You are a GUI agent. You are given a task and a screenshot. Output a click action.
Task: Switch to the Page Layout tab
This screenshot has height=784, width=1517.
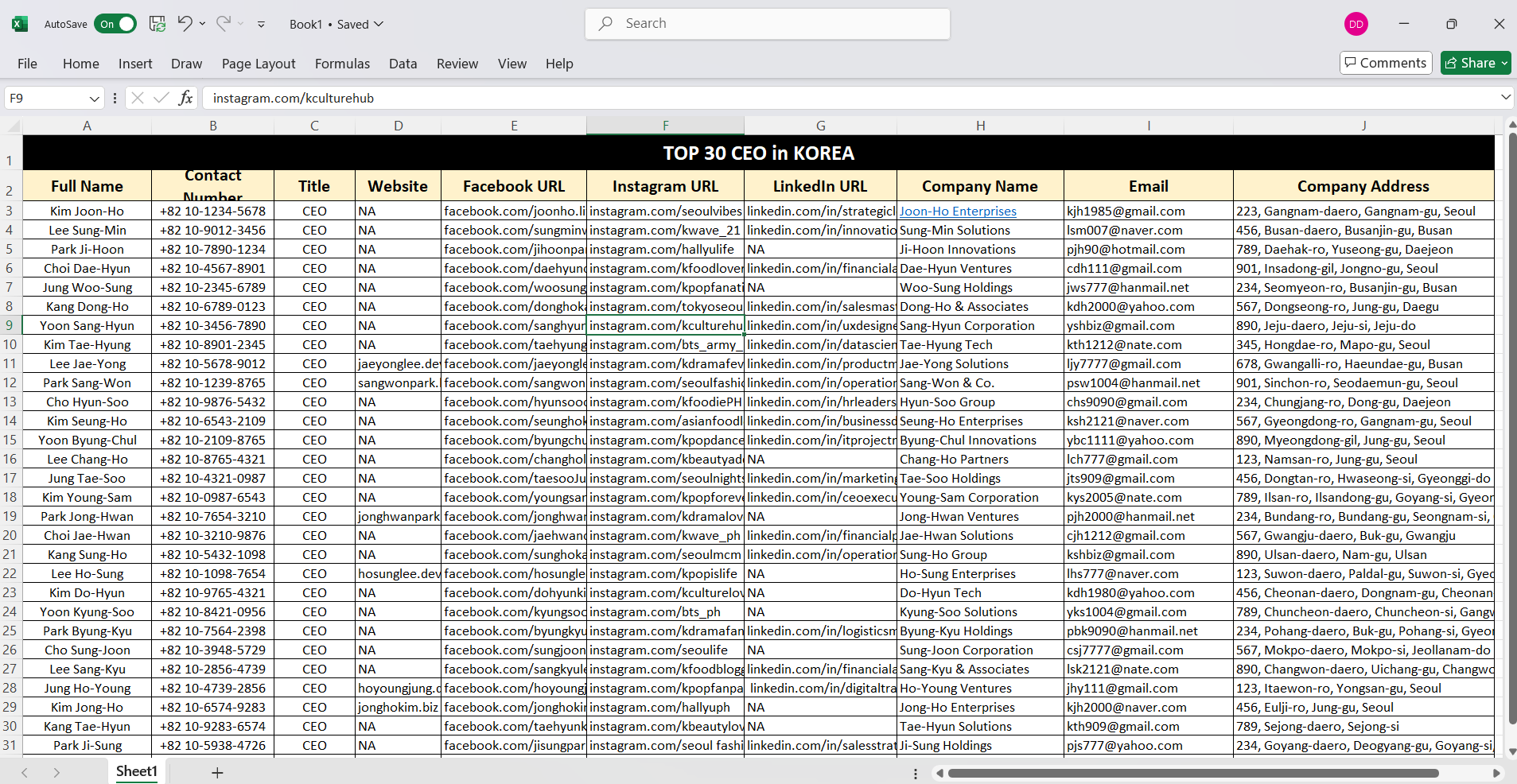[x=259, y=64]
